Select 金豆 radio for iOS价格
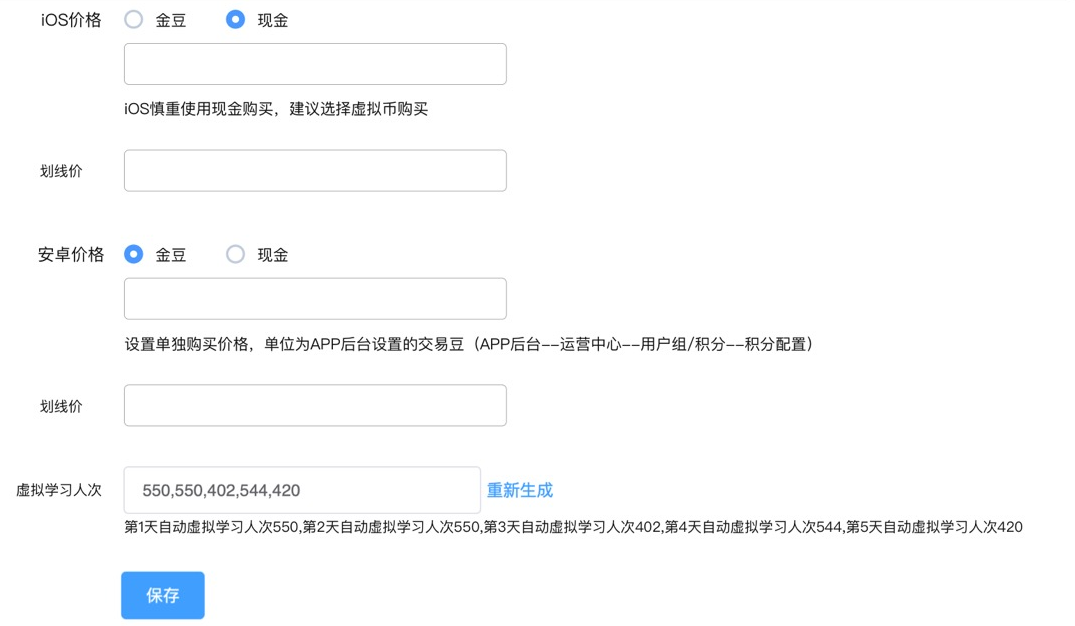Image resolution: width=1075 pixels, height=626 pixels. click(134, 18)
